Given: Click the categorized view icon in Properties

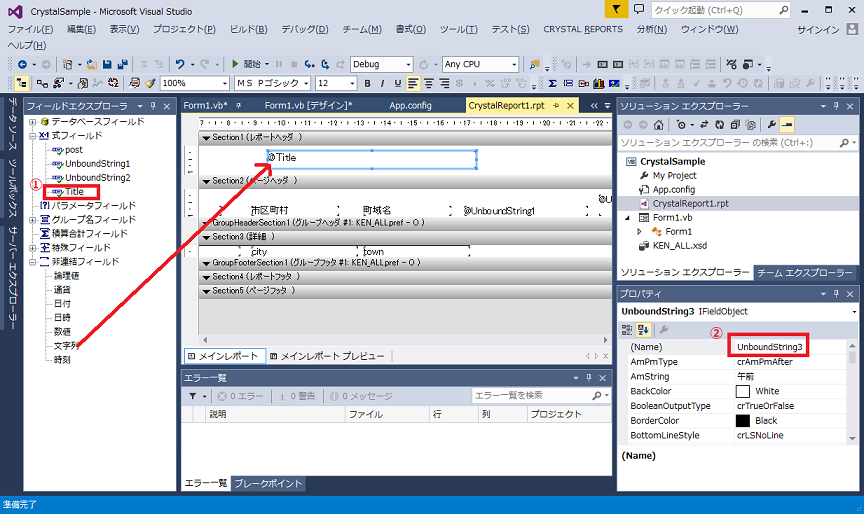Looking at the screenshot, I should click(x=629, y=329).
